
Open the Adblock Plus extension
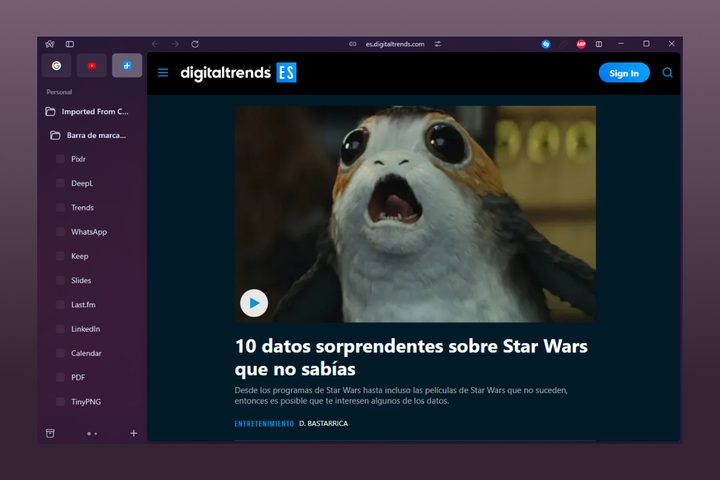click(581, 44)
